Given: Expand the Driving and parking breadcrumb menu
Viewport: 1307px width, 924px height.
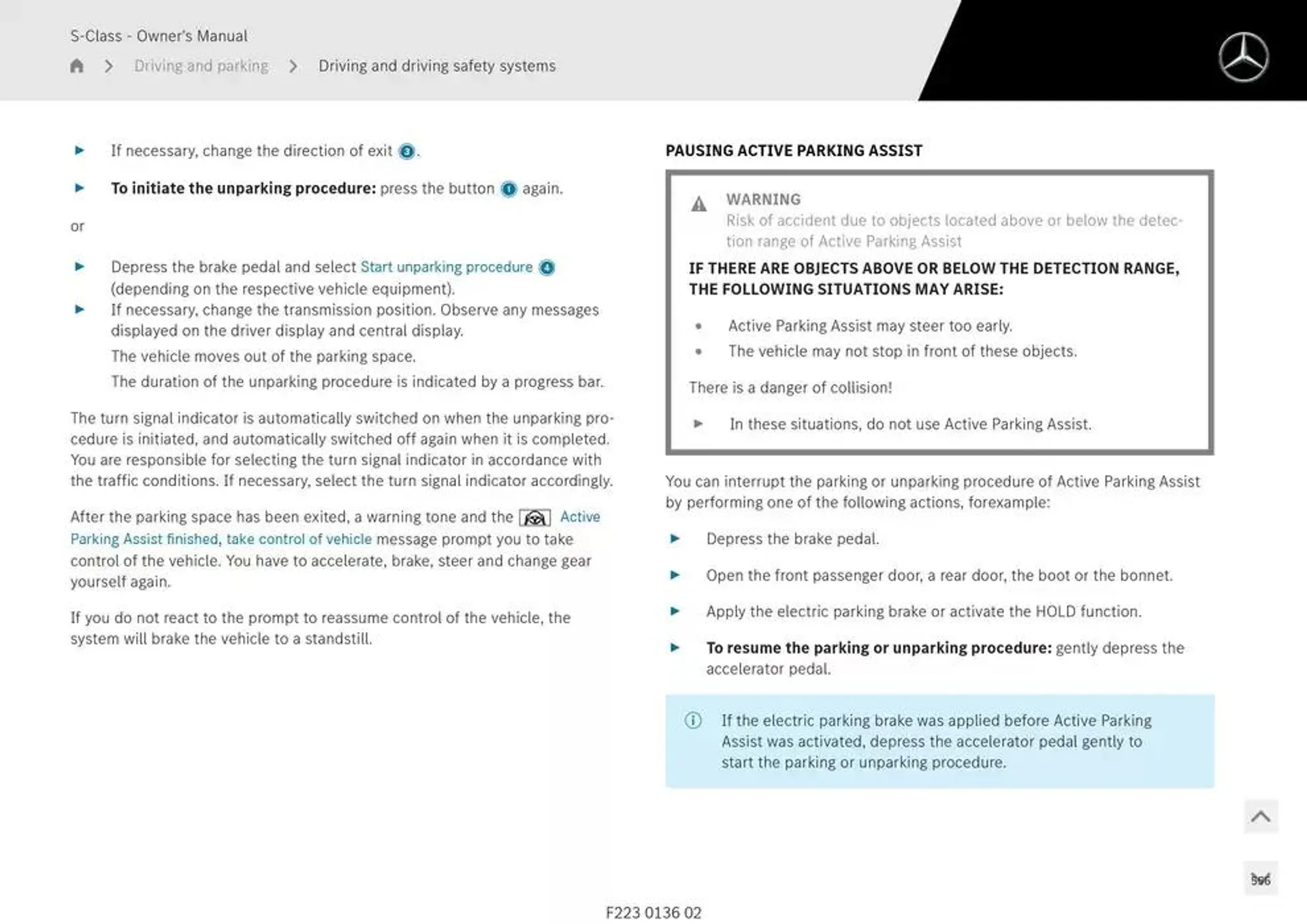Looking at the screenshot, I should [200, 65].
